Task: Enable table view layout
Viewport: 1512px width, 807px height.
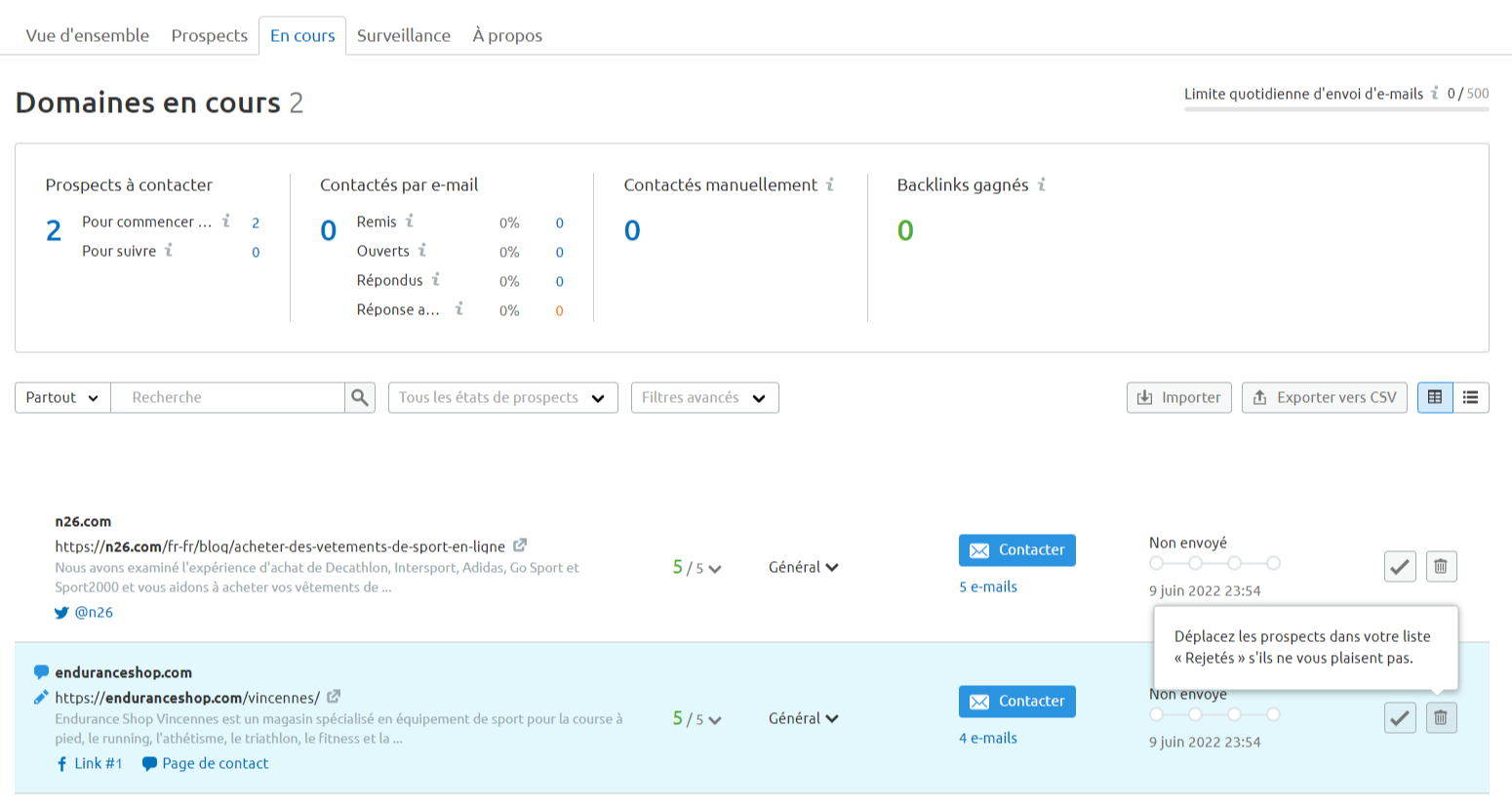Action: tap(1434, 397)
